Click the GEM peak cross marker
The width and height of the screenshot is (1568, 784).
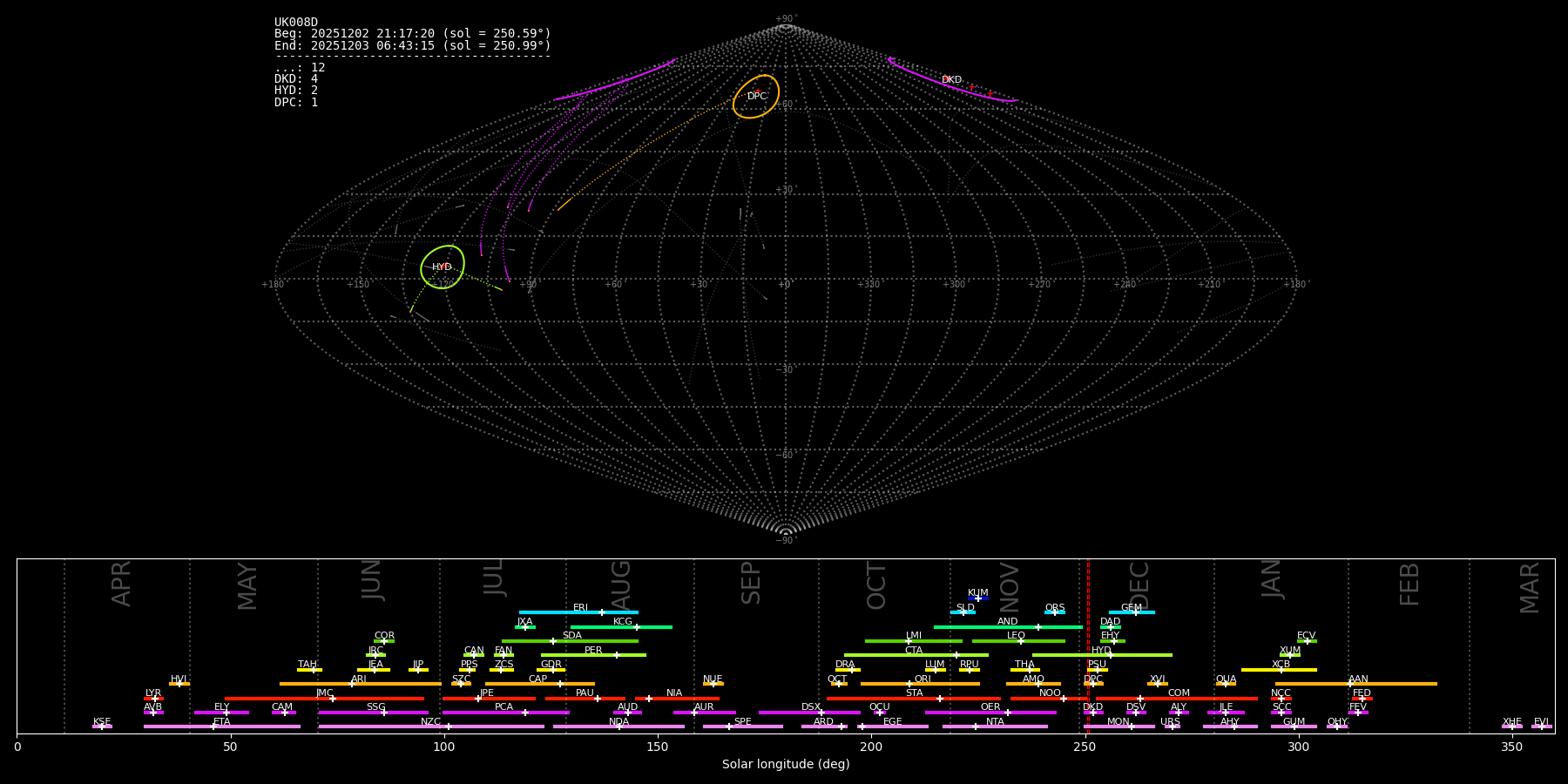coord(1135,612)
